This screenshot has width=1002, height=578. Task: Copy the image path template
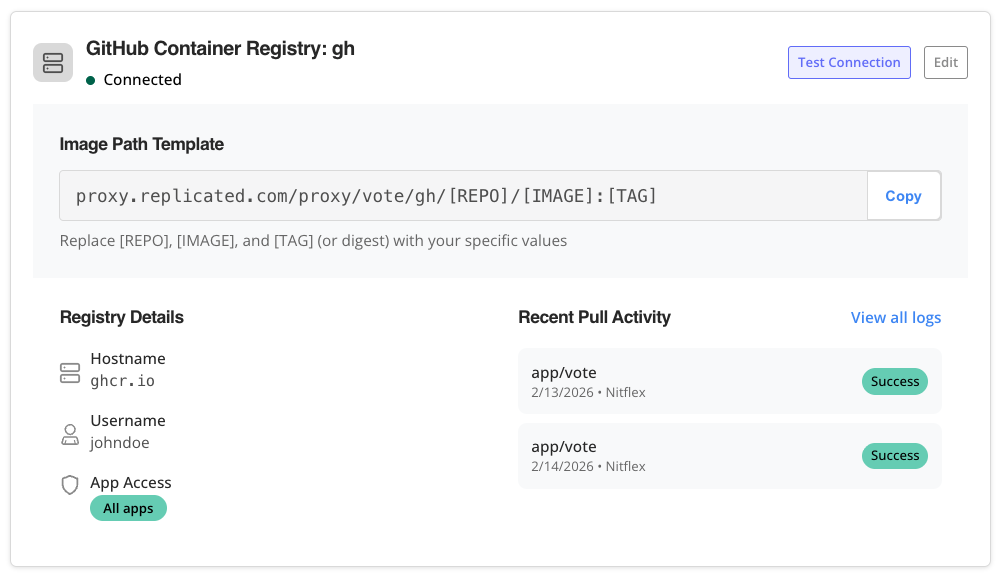[903, 195]
